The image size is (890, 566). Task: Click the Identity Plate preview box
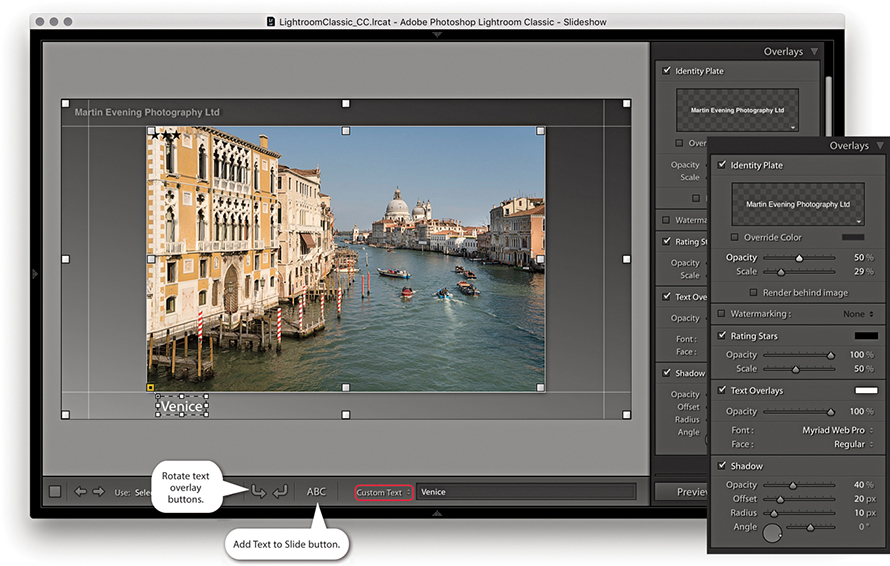click(797, 204)
